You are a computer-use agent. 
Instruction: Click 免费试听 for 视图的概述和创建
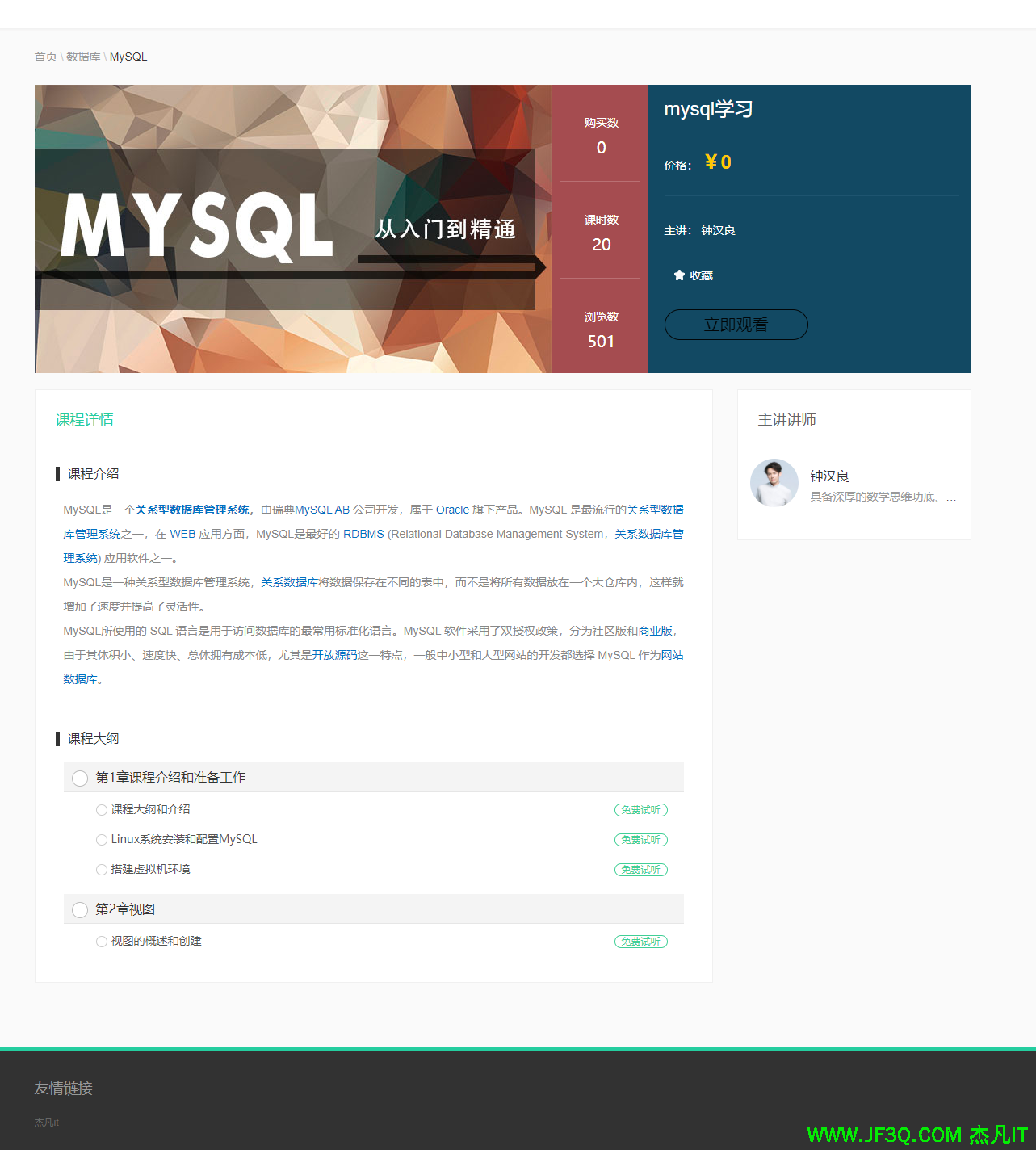pyautogui.click(x=640, y=942)
